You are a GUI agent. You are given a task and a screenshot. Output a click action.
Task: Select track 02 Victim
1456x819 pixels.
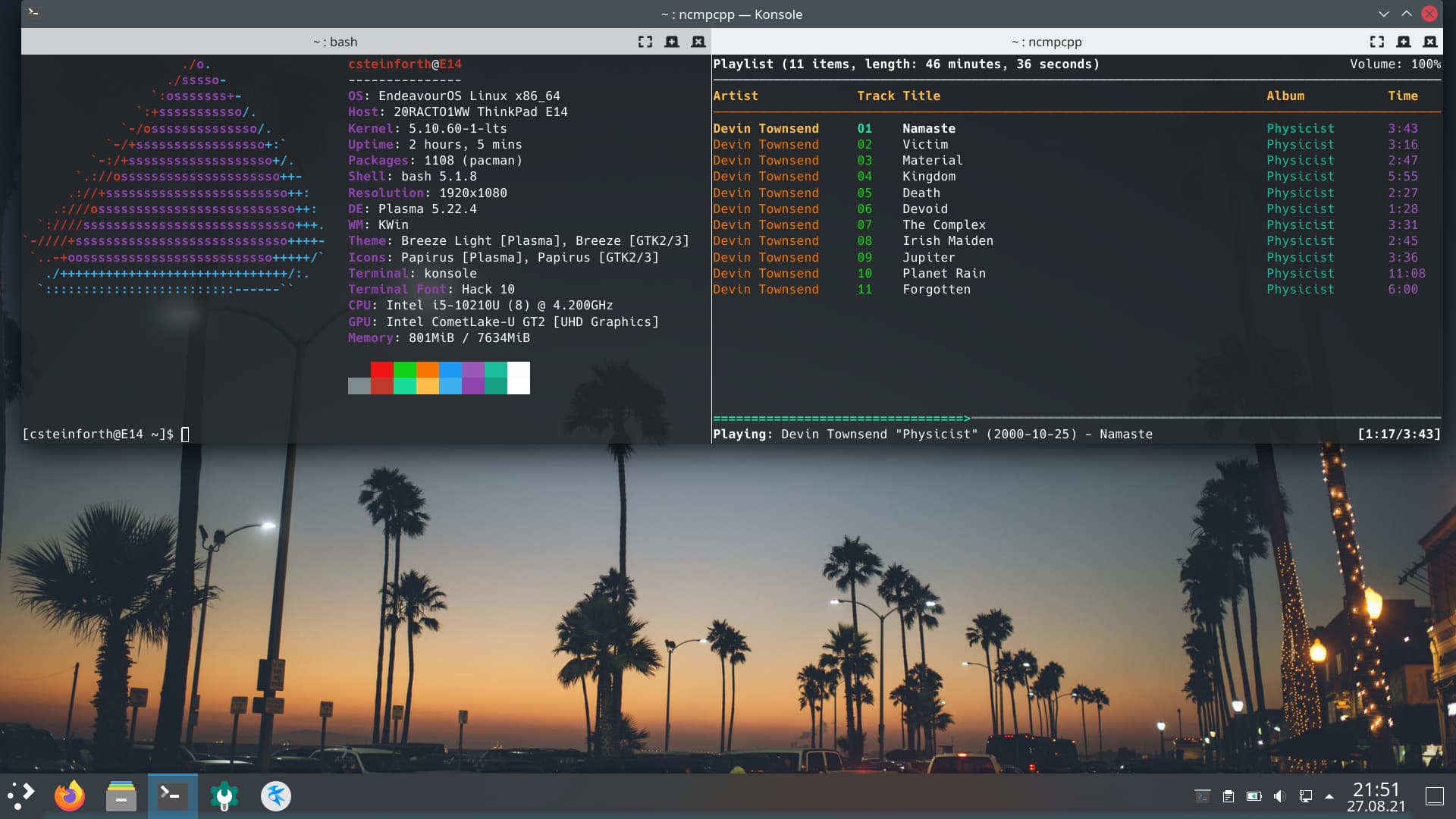(x=1077, y=144)
